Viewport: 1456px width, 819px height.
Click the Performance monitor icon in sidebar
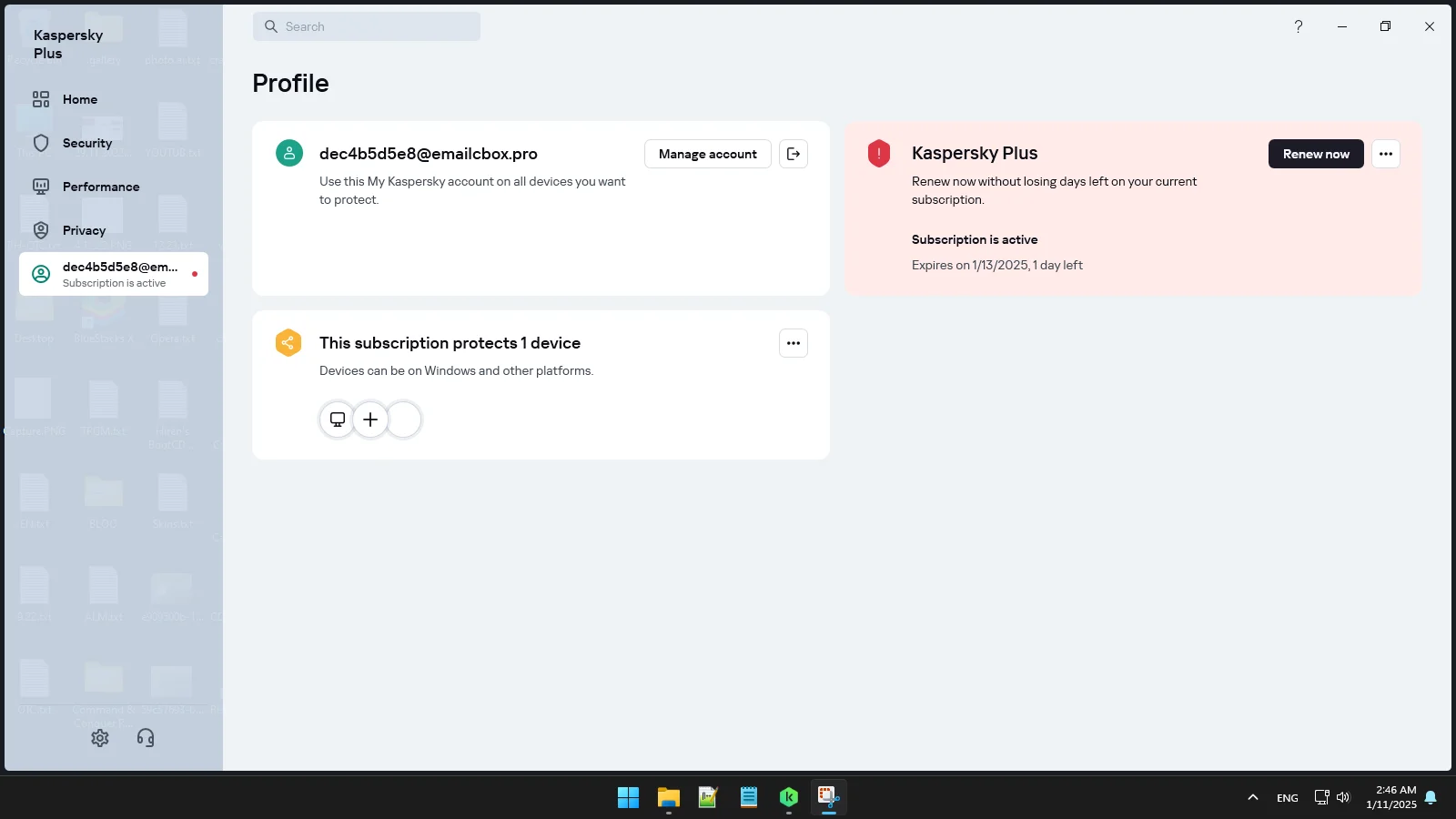coord(41,187)
